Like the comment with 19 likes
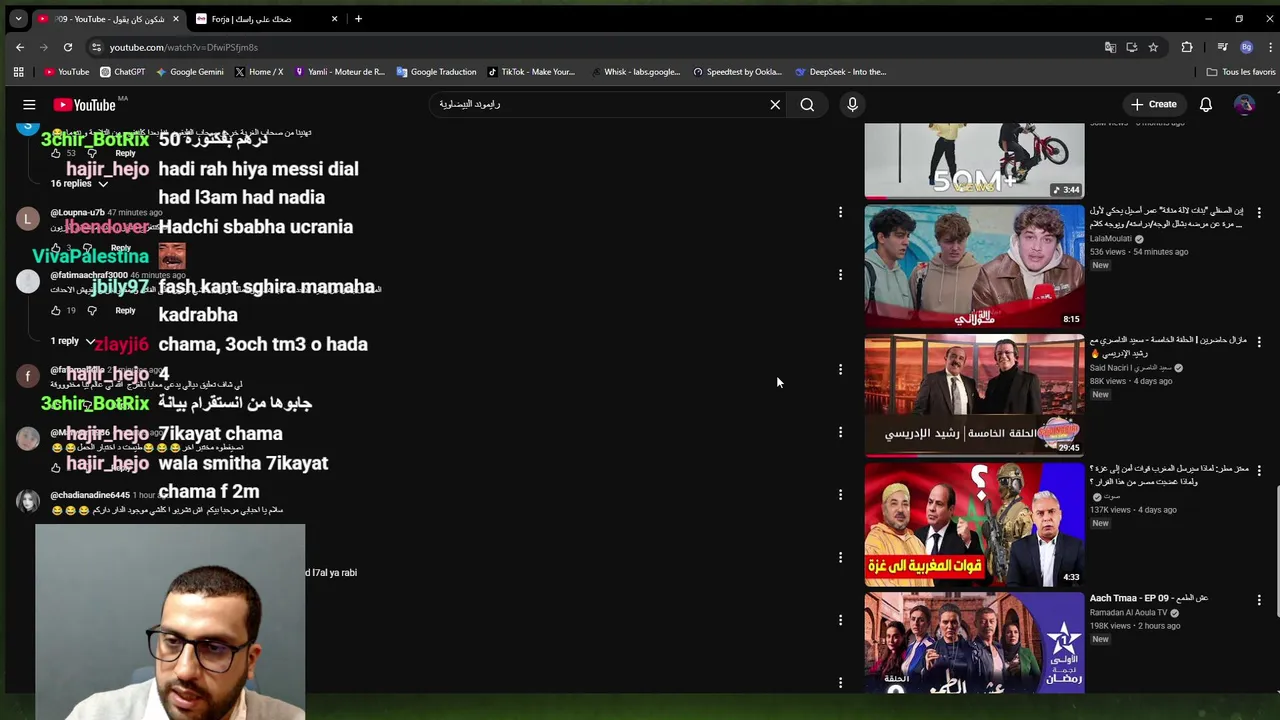Viewport: 1280px width, 720px height. (x=56, y=311)
